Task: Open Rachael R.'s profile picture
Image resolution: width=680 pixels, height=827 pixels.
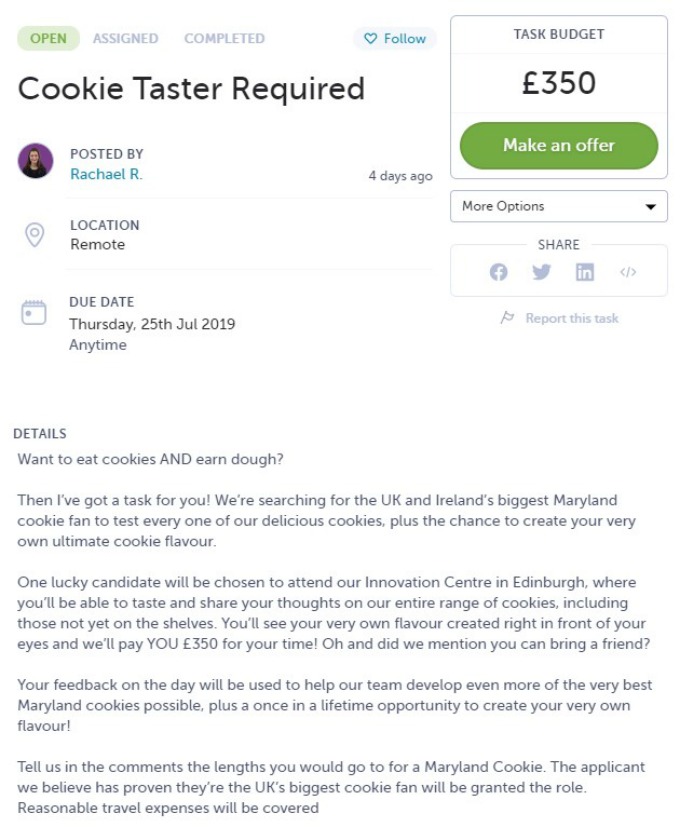Action: click(x=35, y=160)
